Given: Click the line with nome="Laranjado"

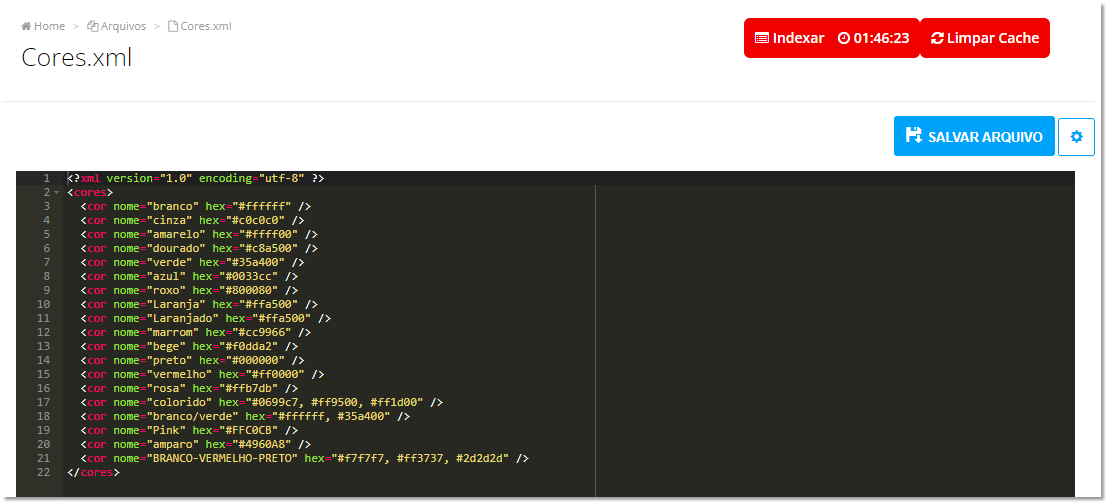Looking at the screenshot, I should [x=206, y=318].
